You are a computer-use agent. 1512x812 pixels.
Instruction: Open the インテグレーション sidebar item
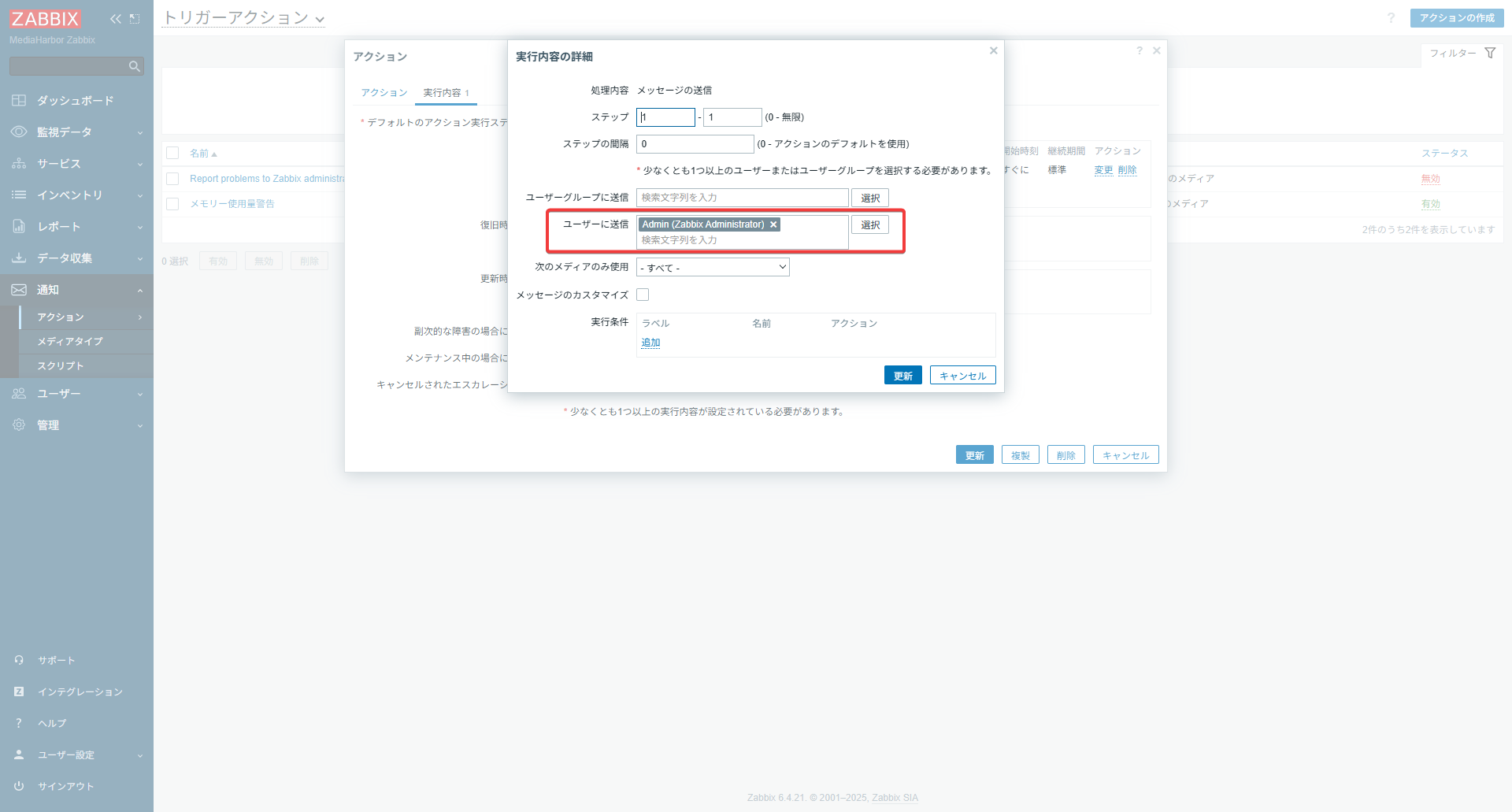coord(80,691)
